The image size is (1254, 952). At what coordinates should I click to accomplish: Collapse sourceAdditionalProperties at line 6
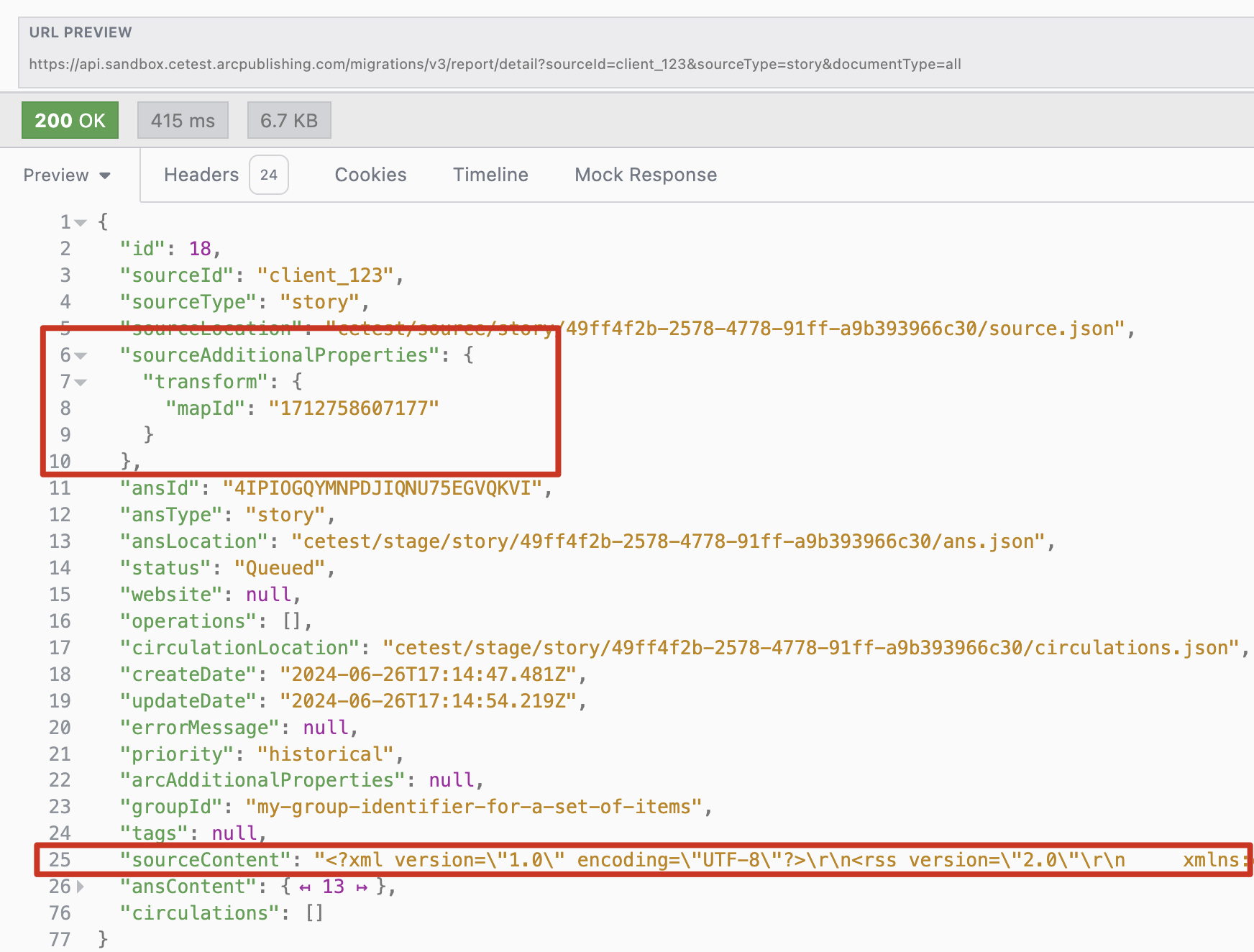point(81,356)
